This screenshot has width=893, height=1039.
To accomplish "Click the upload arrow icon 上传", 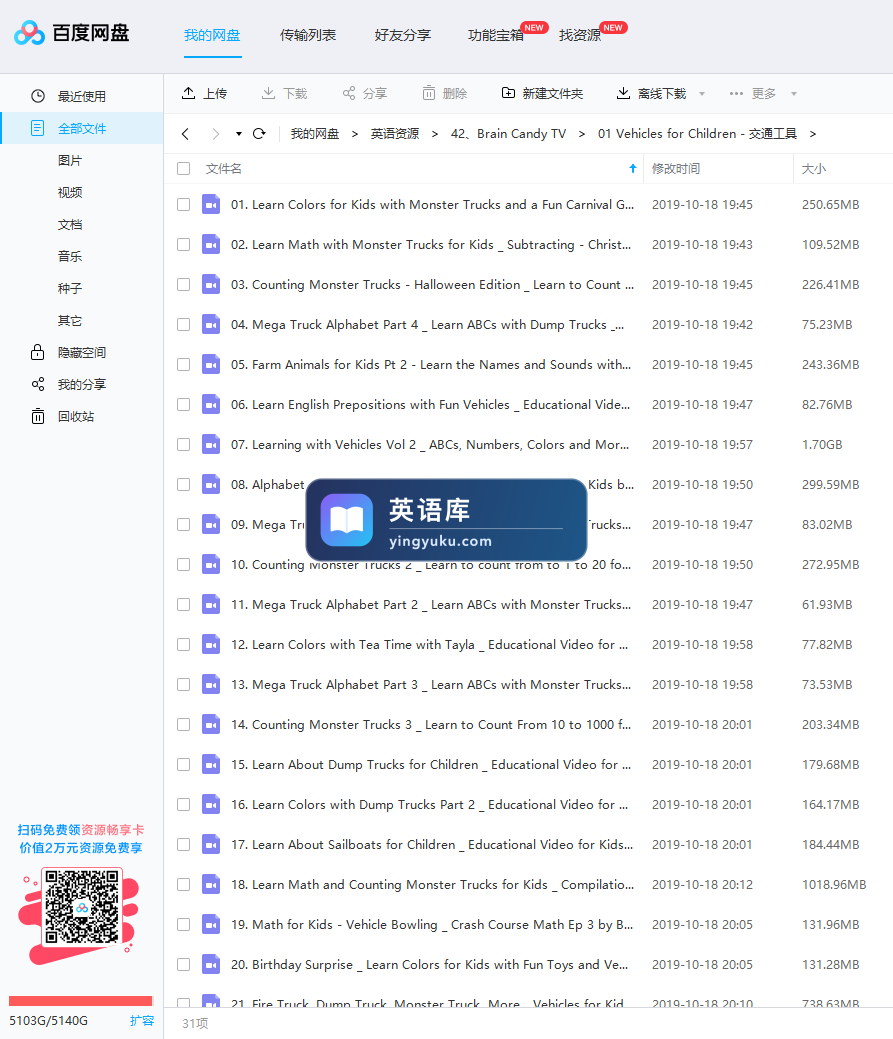I will [189, 93].
